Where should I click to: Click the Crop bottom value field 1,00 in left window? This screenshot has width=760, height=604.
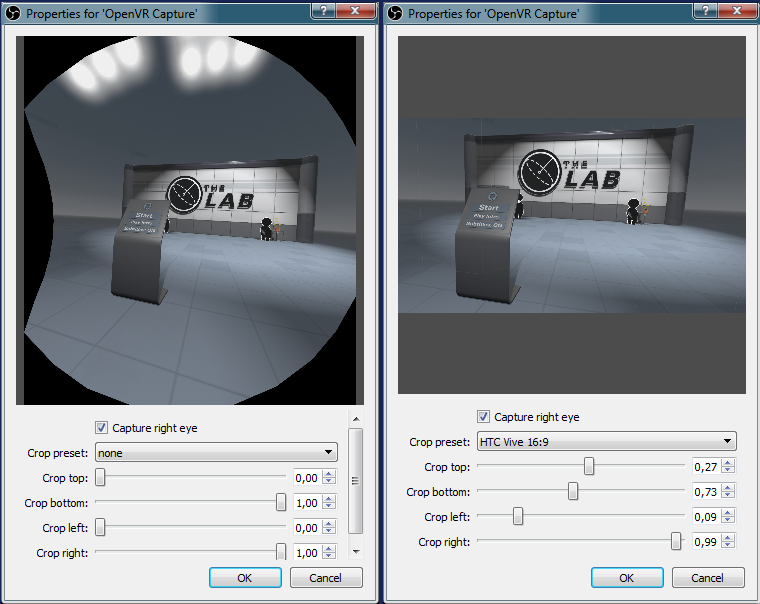(x=308, y=503)
